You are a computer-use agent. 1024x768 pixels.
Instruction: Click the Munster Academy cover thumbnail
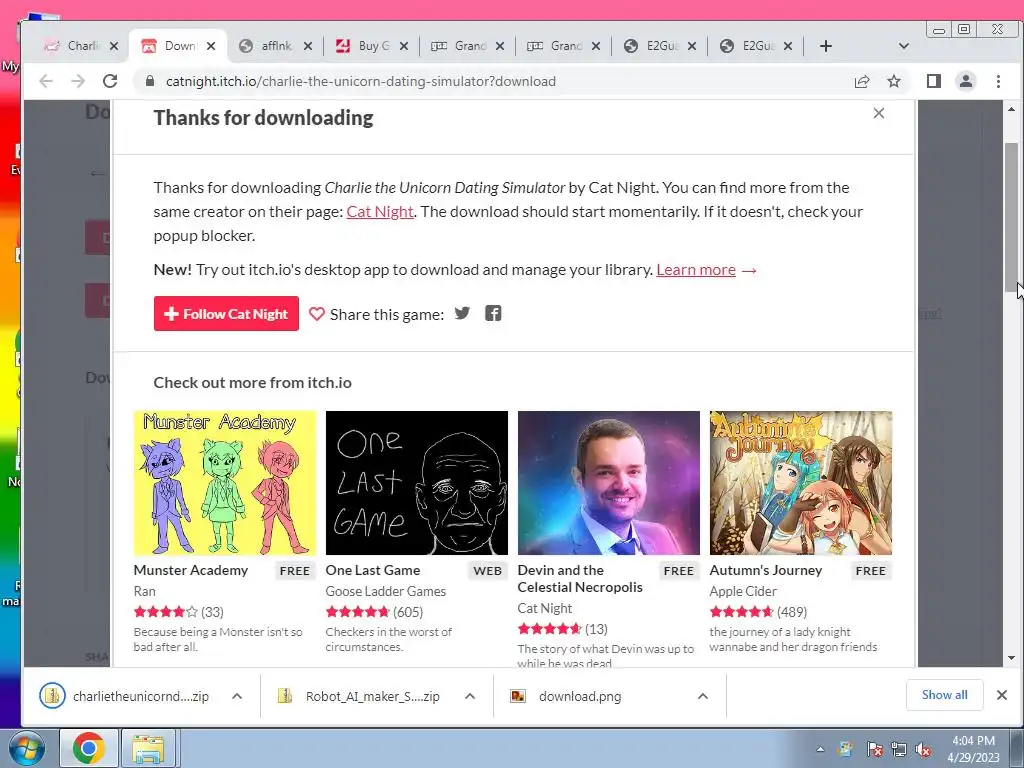click(x=225, y=483)
